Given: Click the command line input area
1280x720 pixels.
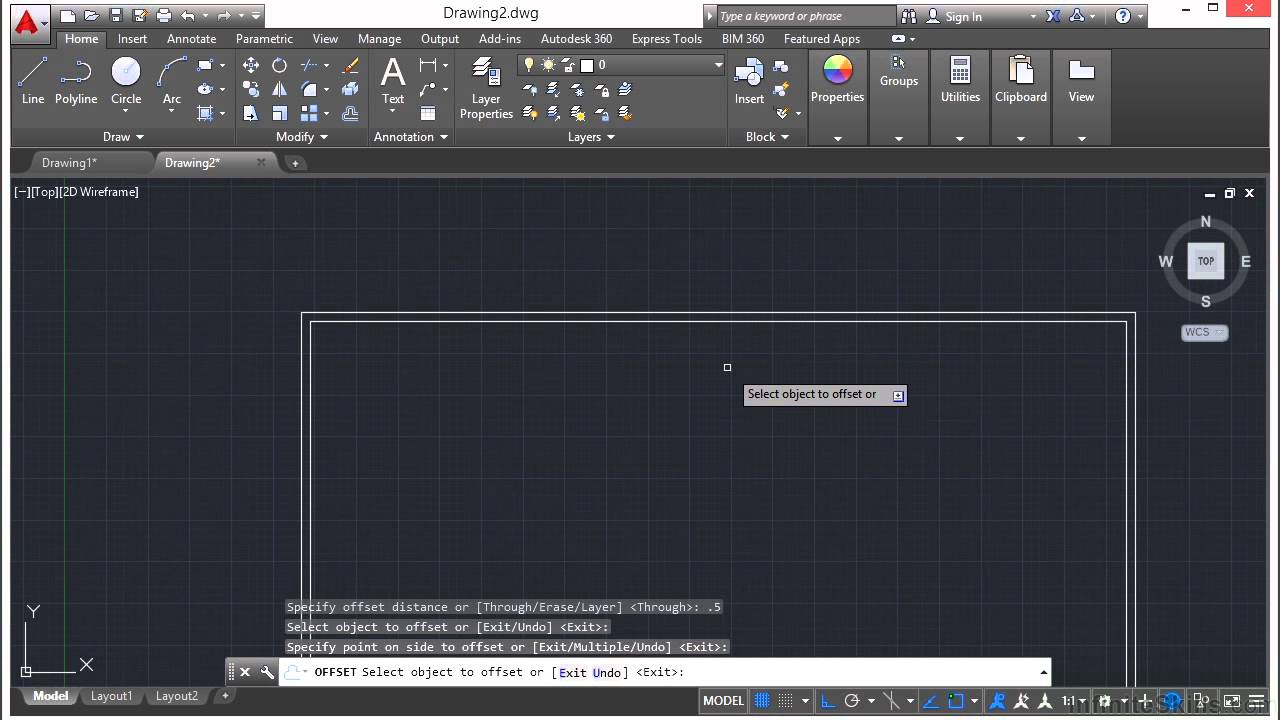Looking at the screenshot, I should coord(660,672).
